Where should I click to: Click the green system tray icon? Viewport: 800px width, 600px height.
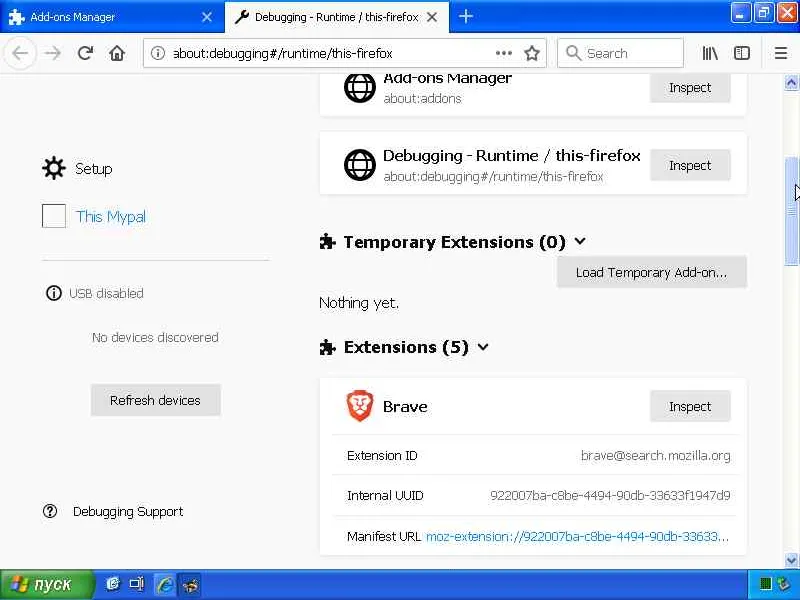pos(765,584)
